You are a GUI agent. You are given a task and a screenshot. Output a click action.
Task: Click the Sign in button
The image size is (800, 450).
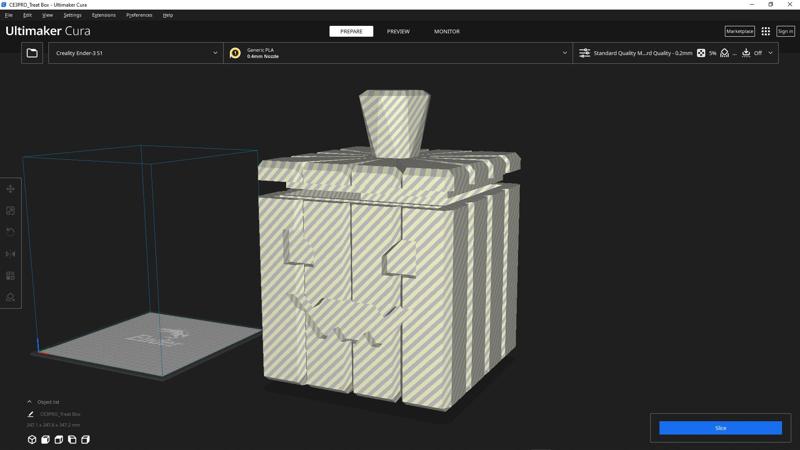(x=785, y=32)
